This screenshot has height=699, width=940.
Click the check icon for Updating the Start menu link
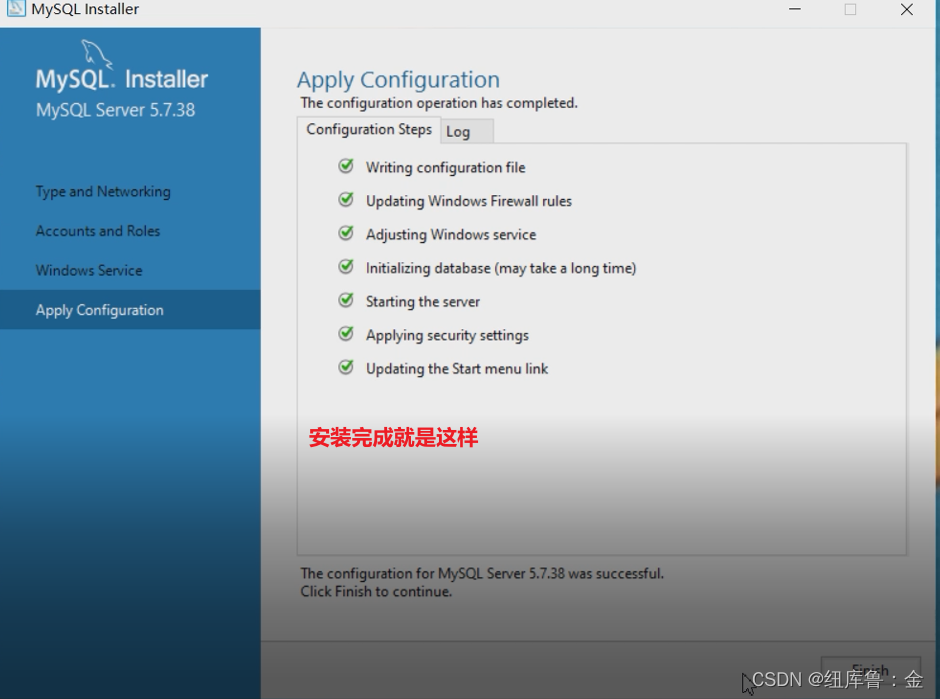[x=346, y=367]
